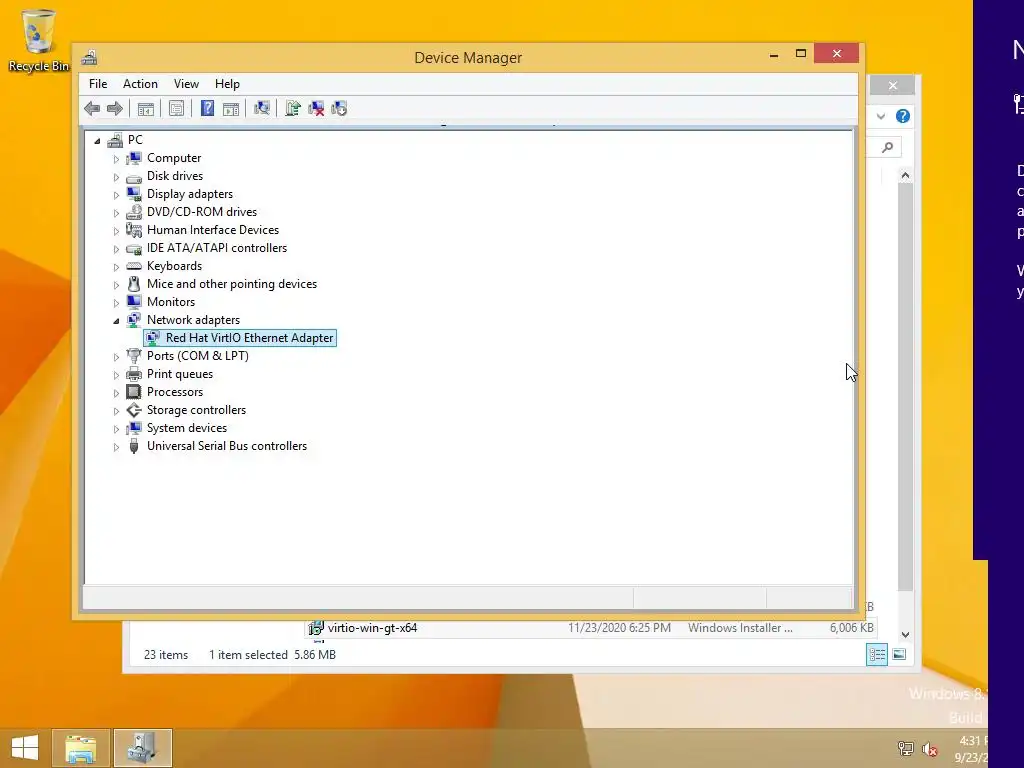The image size is (1024, 768).
Task: Select the System devices label
Action: pos(187,428)
